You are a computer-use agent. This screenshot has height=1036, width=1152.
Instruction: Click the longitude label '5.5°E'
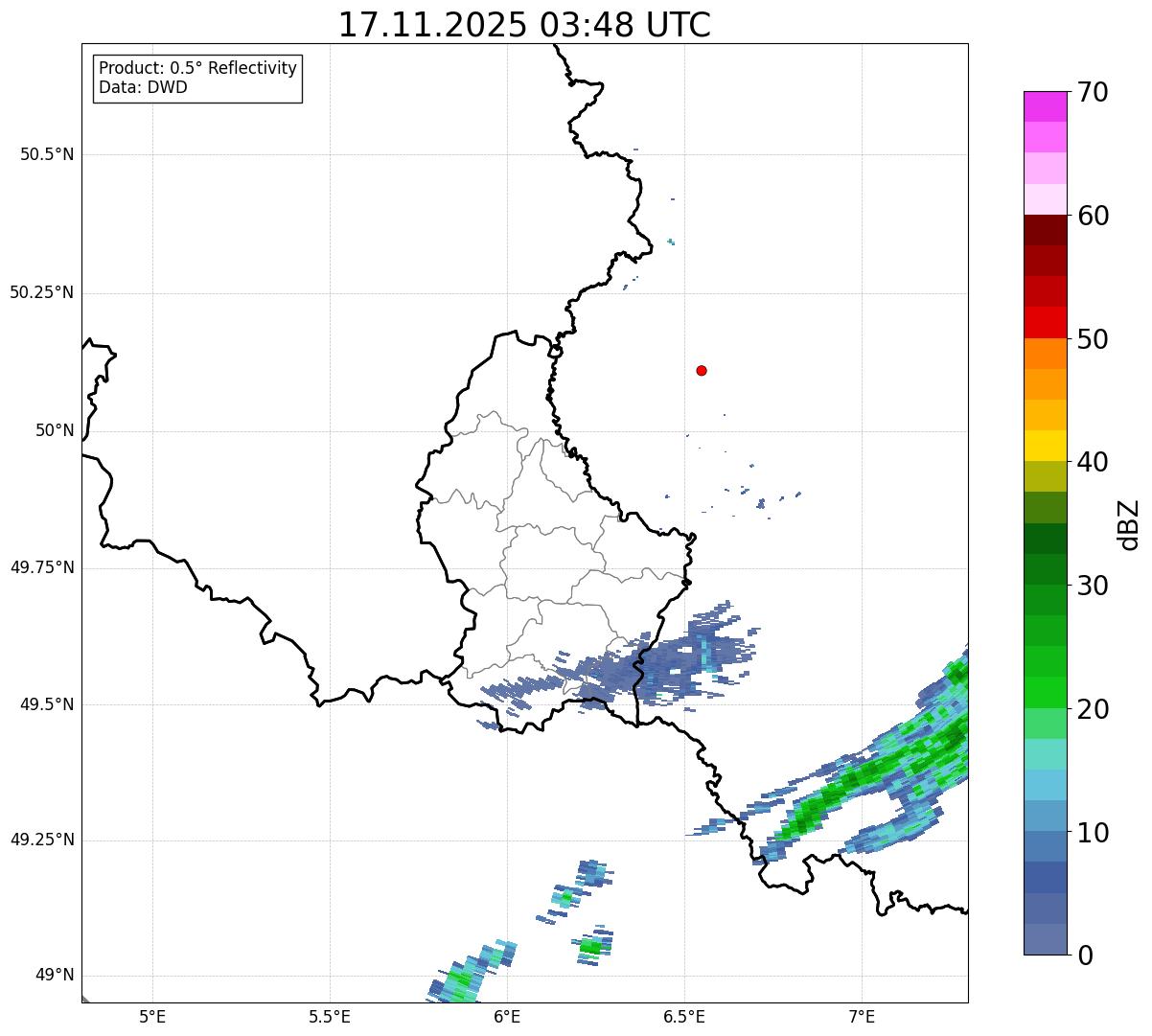tap(330, 1016)
